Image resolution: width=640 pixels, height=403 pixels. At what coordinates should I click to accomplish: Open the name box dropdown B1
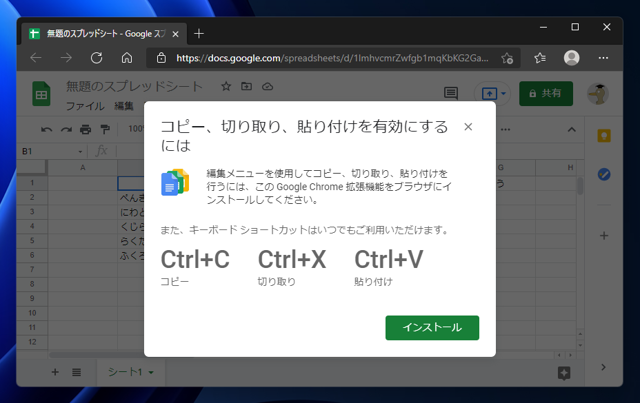click(80, 151)
